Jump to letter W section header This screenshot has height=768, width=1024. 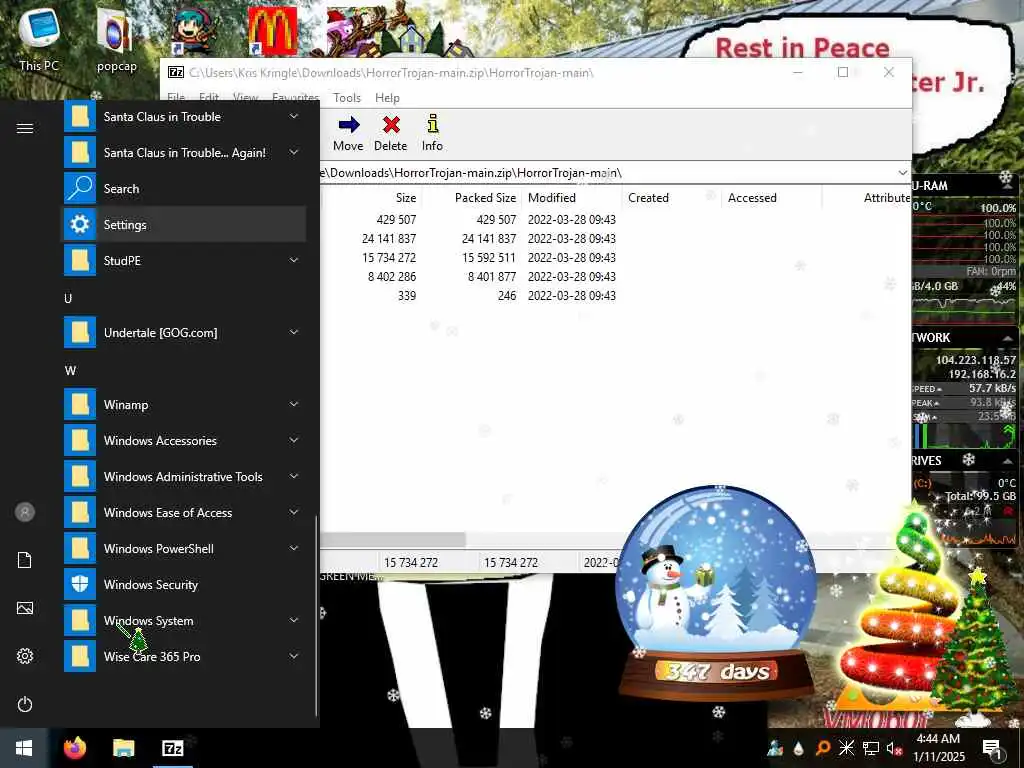coord(71,371)
